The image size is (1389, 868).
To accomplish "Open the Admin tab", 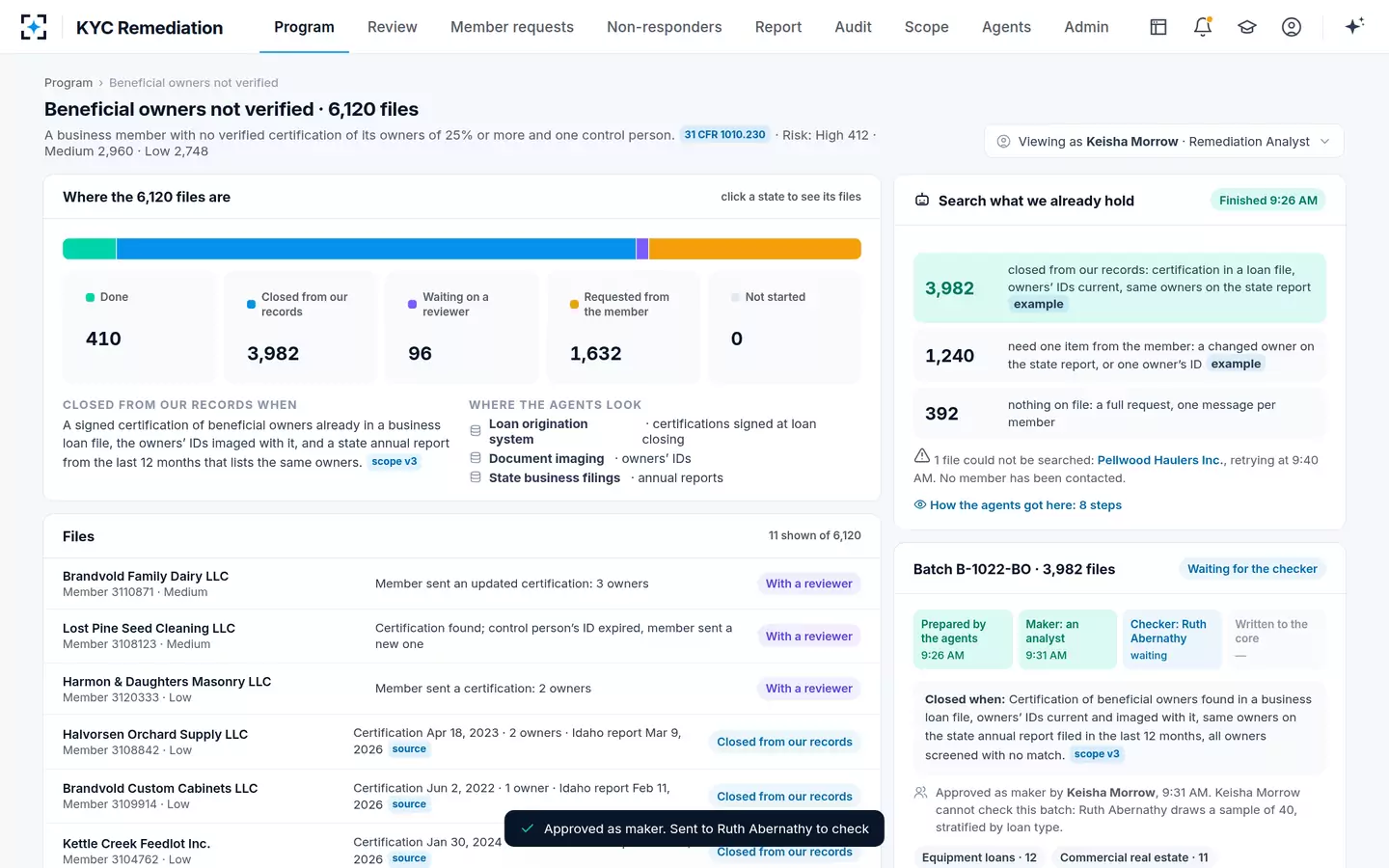I will pos(1086,27).
